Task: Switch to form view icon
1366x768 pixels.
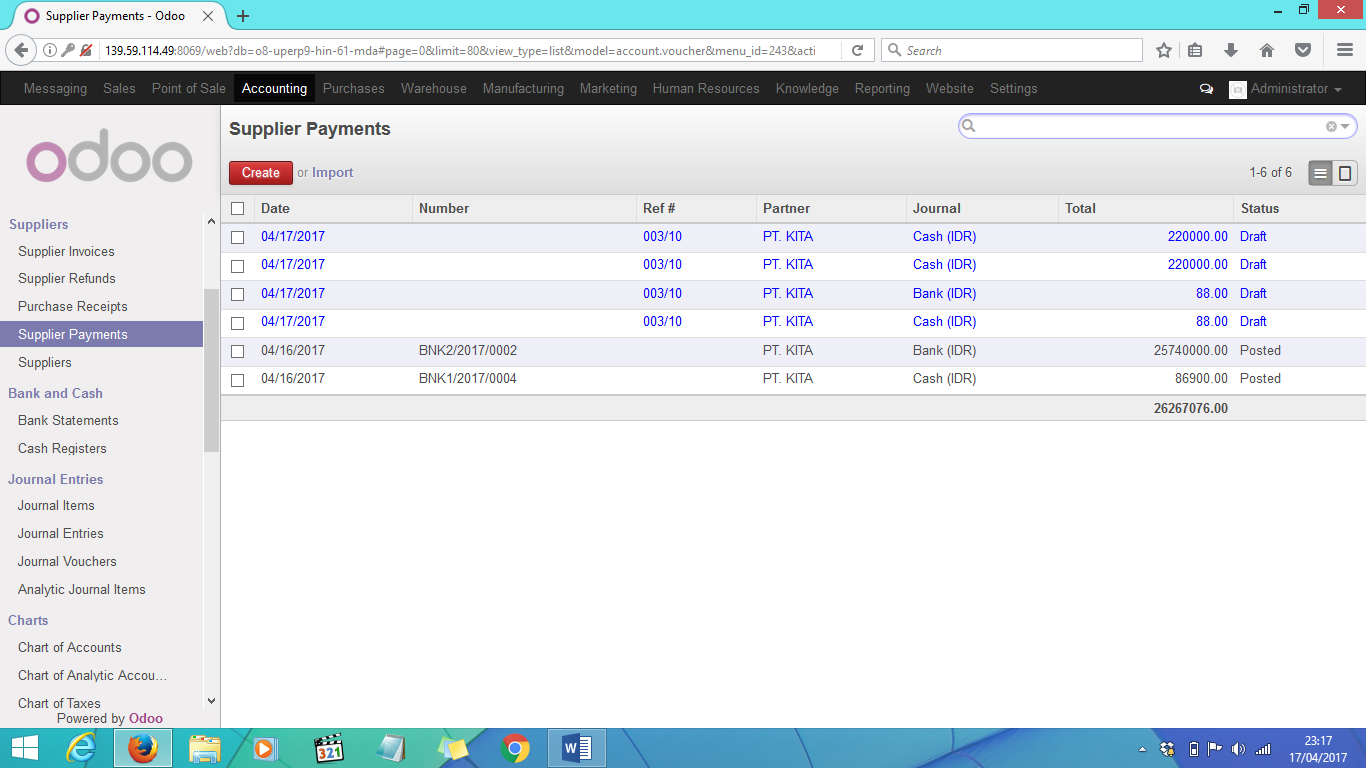Action: point(1345,173)
